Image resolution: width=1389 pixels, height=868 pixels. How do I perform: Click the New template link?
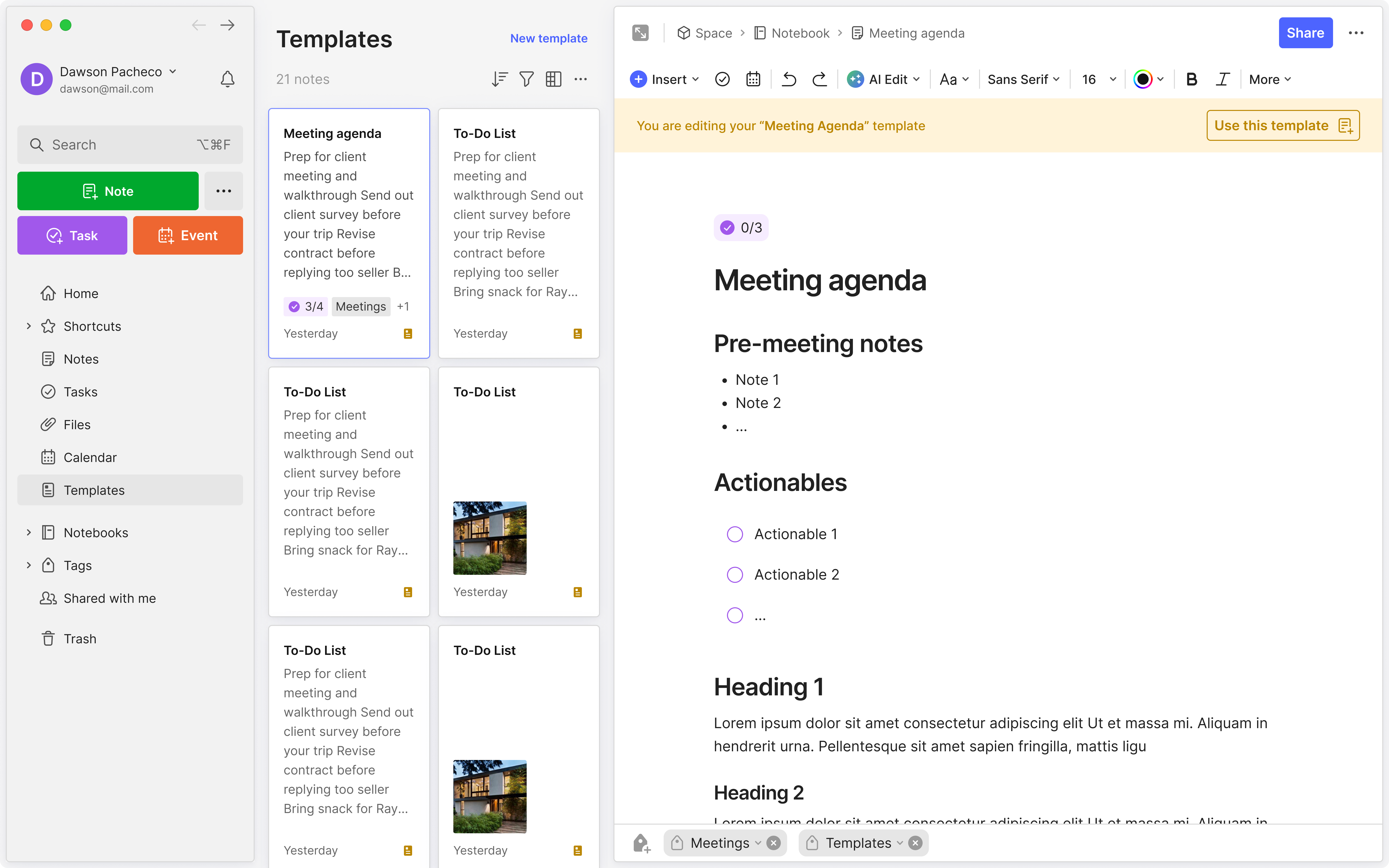click(x=549, y=39)
